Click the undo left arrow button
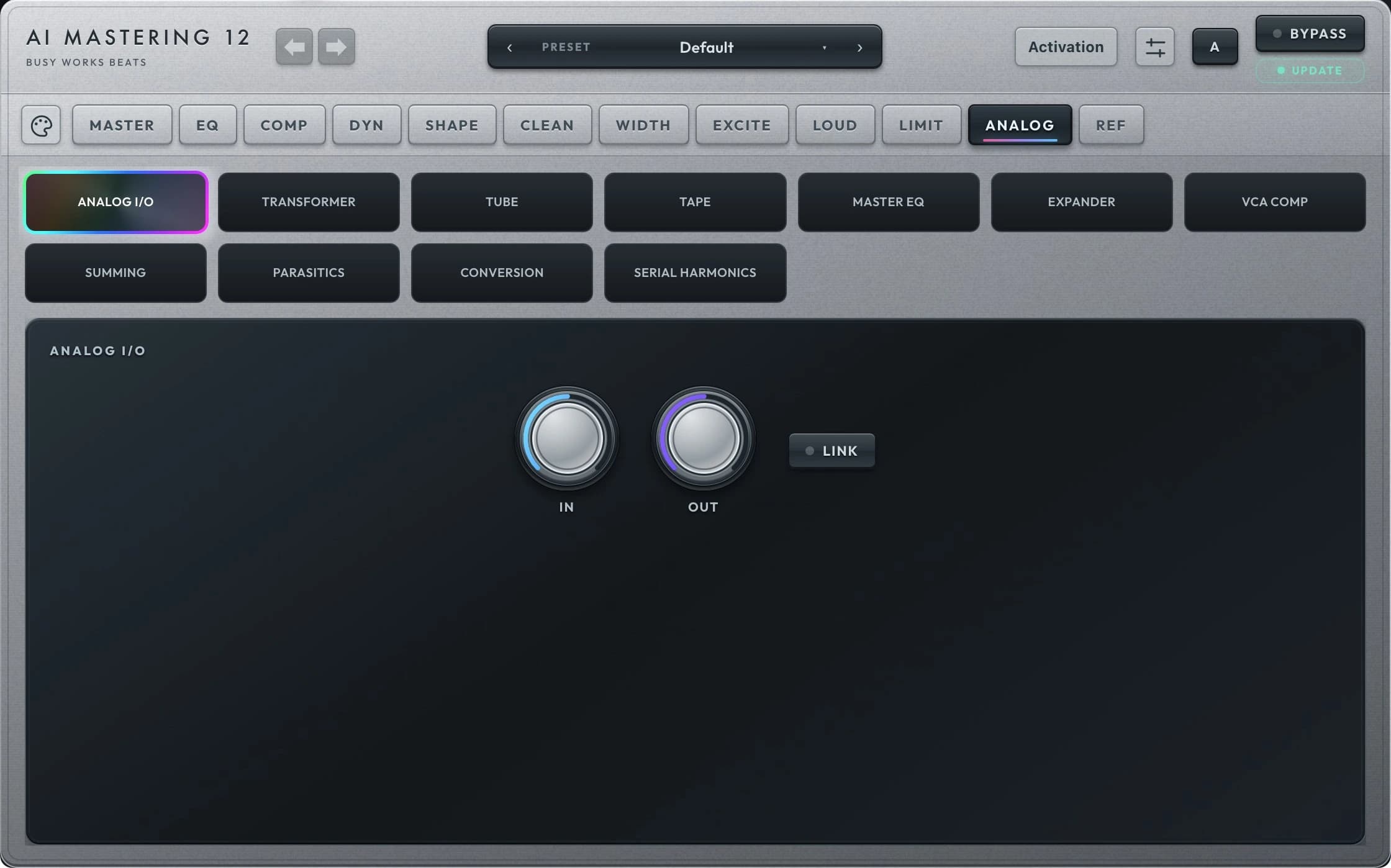 pyautogui.click(x=294, y=47)
